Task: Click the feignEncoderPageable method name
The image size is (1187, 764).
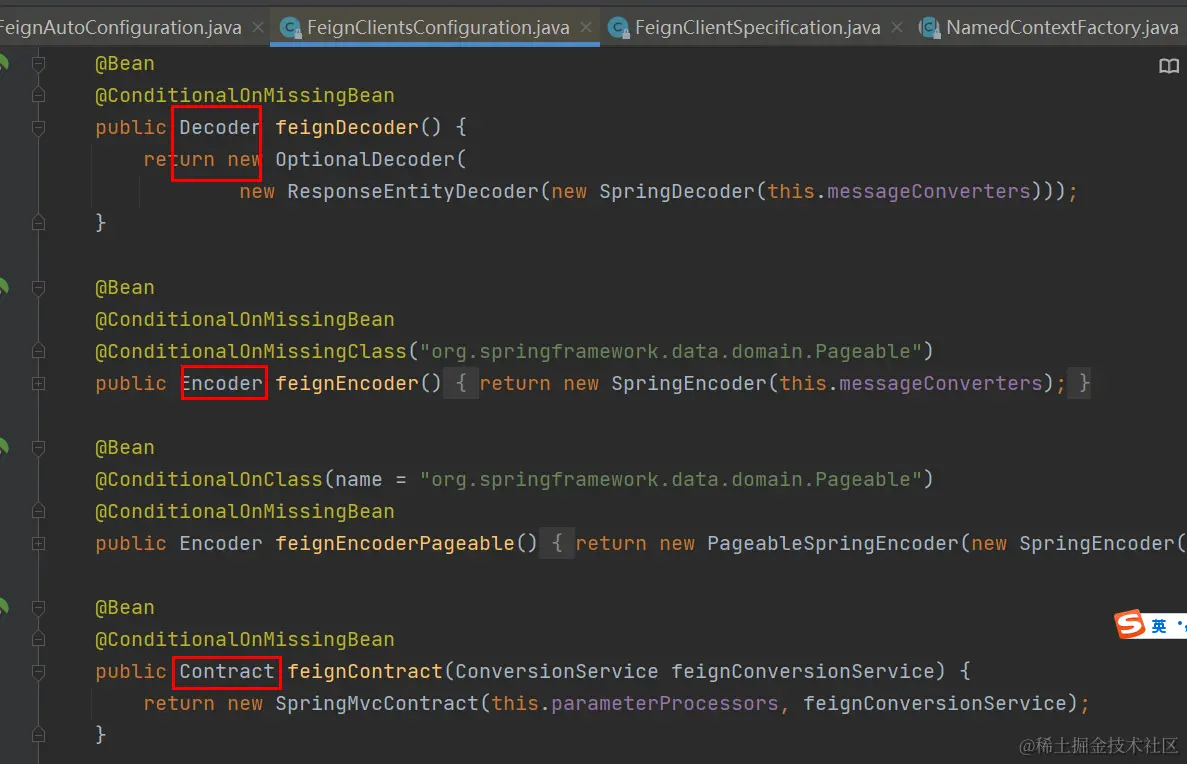Action: (394, 543)
